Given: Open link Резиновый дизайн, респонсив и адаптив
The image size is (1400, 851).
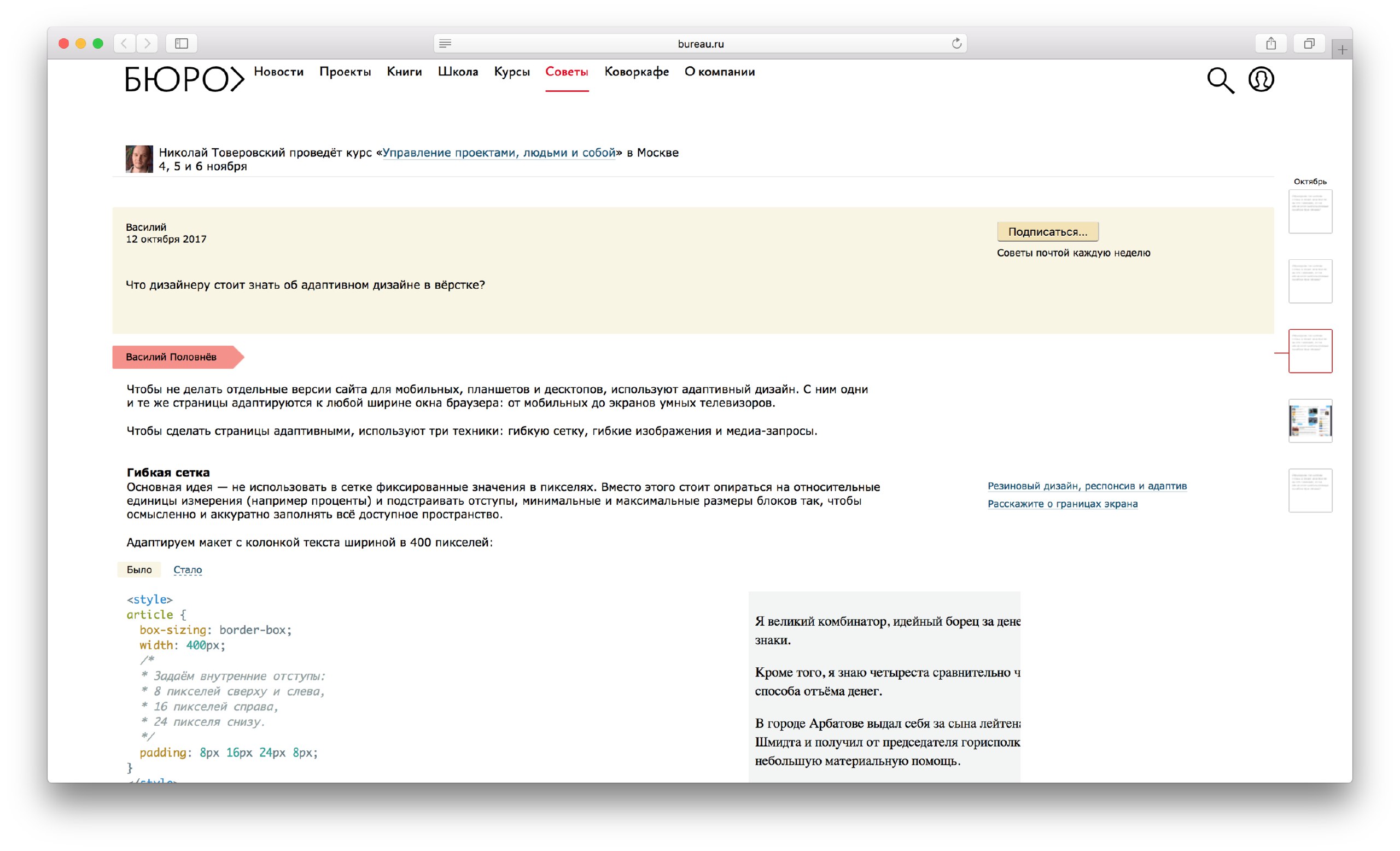Looking at the screenshot, I should pos(1086,486).
